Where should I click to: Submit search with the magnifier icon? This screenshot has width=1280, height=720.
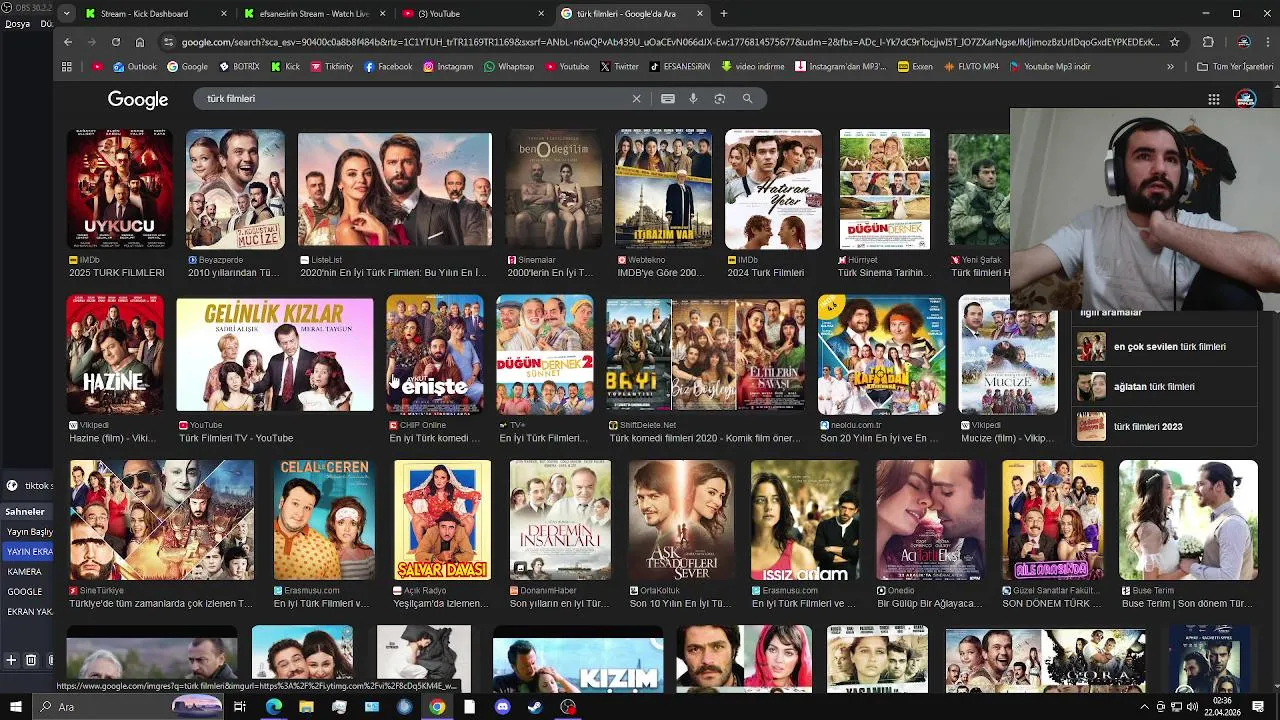[x=747, y=99]
